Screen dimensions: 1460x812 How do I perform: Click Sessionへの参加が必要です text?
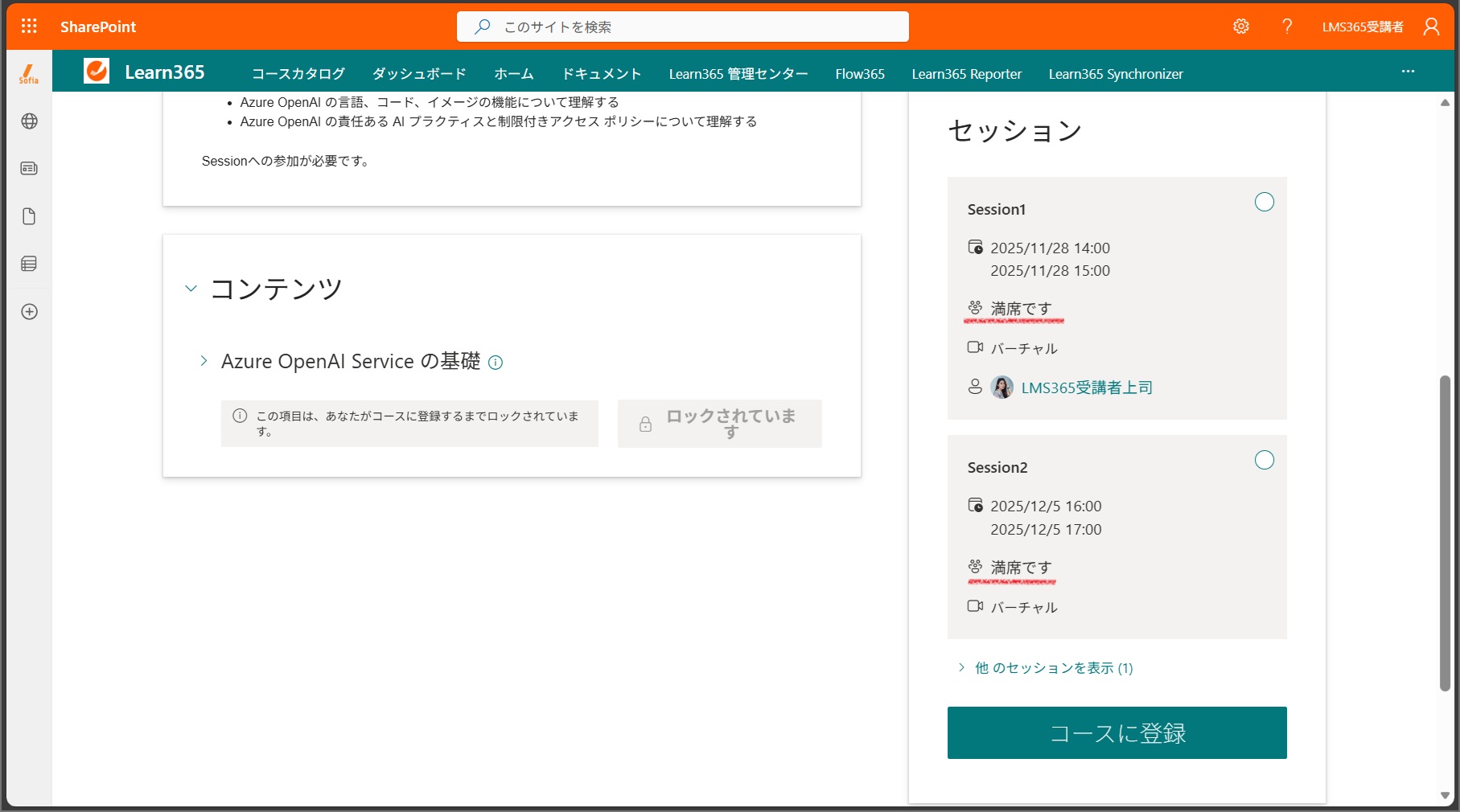coord(286,161)
